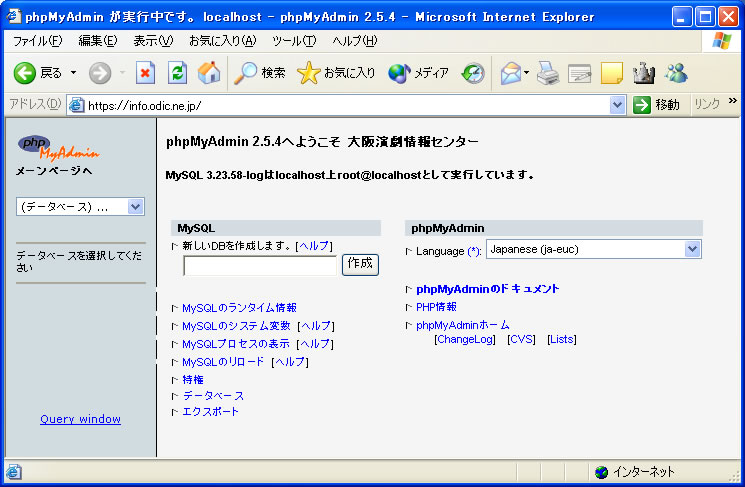Click the Edit page toolbar icon

point(580,74)
